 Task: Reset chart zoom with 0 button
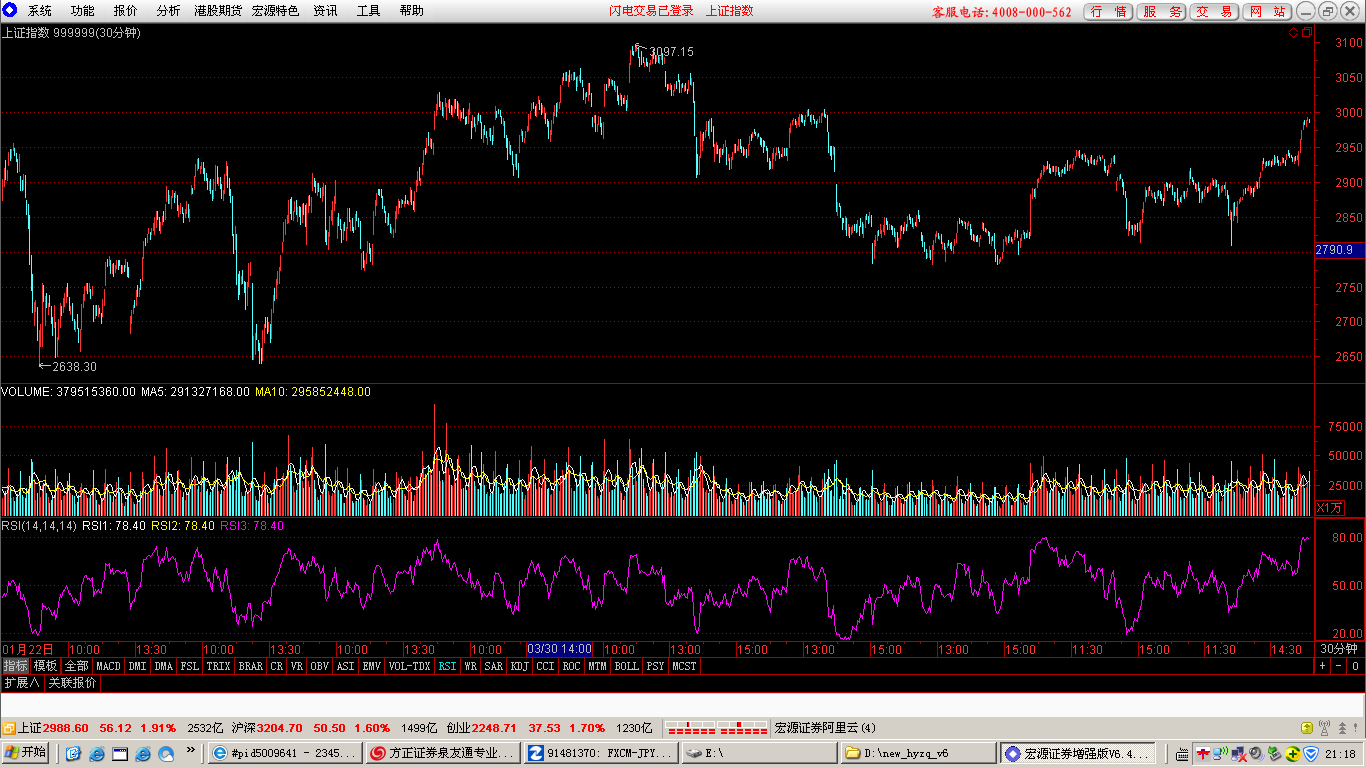click(1355, 665)
